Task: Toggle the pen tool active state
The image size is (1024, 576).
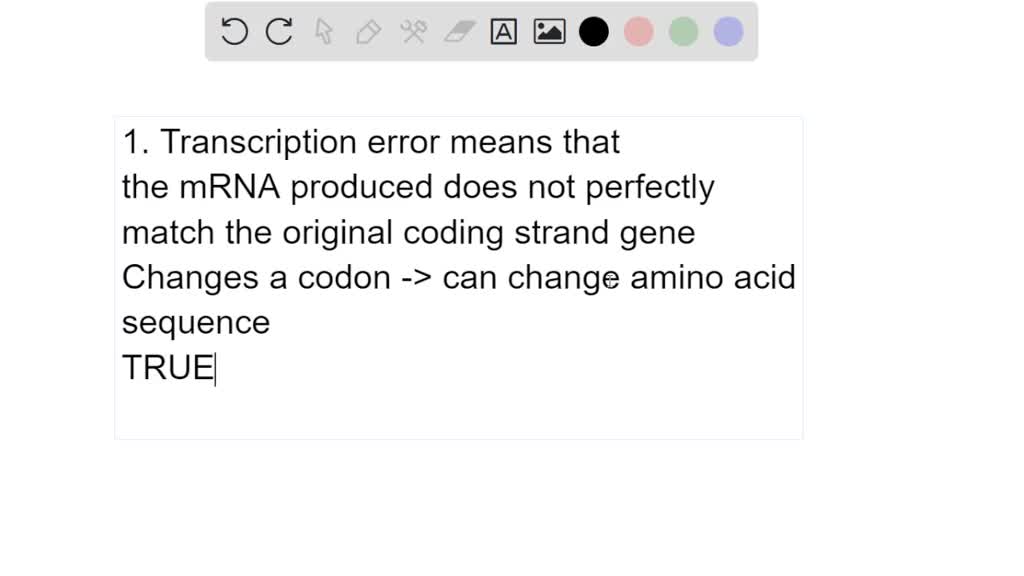Action: 367,31
